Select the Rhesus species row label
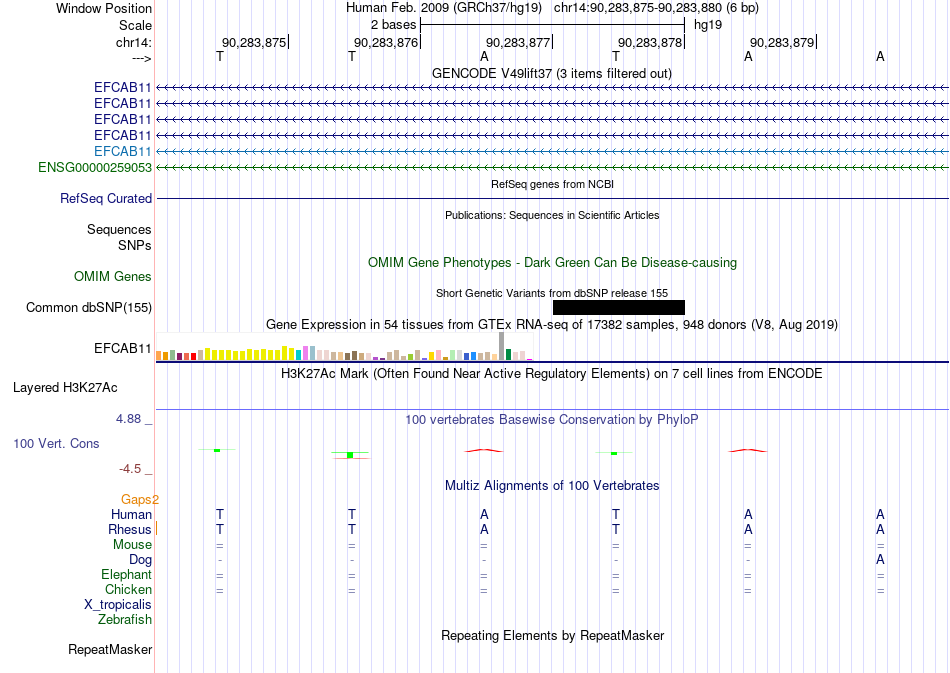Screen dimensions: 950x673 [x=130, y=529]
